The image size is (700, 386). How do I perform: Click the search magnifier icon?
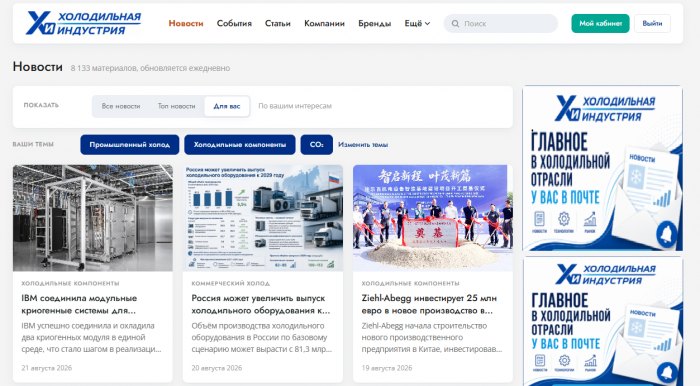coord(455,24)
